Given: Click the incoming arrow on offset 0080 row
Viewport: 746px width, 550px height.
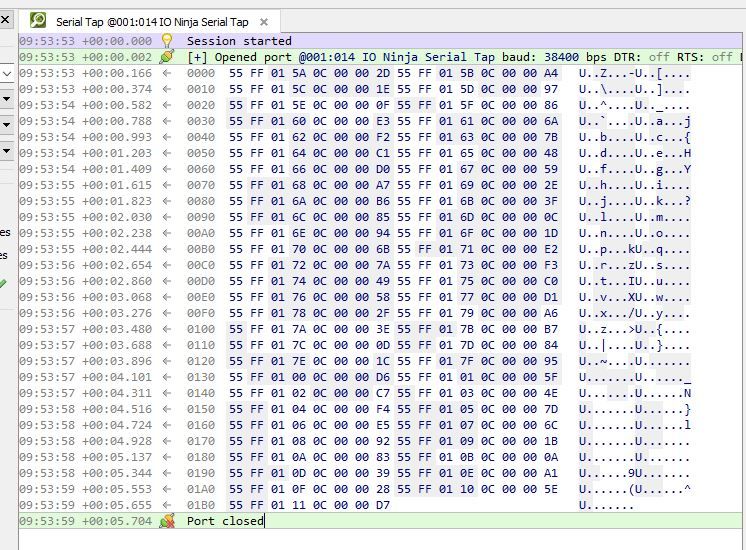Looking at the screenshot, I should (167, 201).
